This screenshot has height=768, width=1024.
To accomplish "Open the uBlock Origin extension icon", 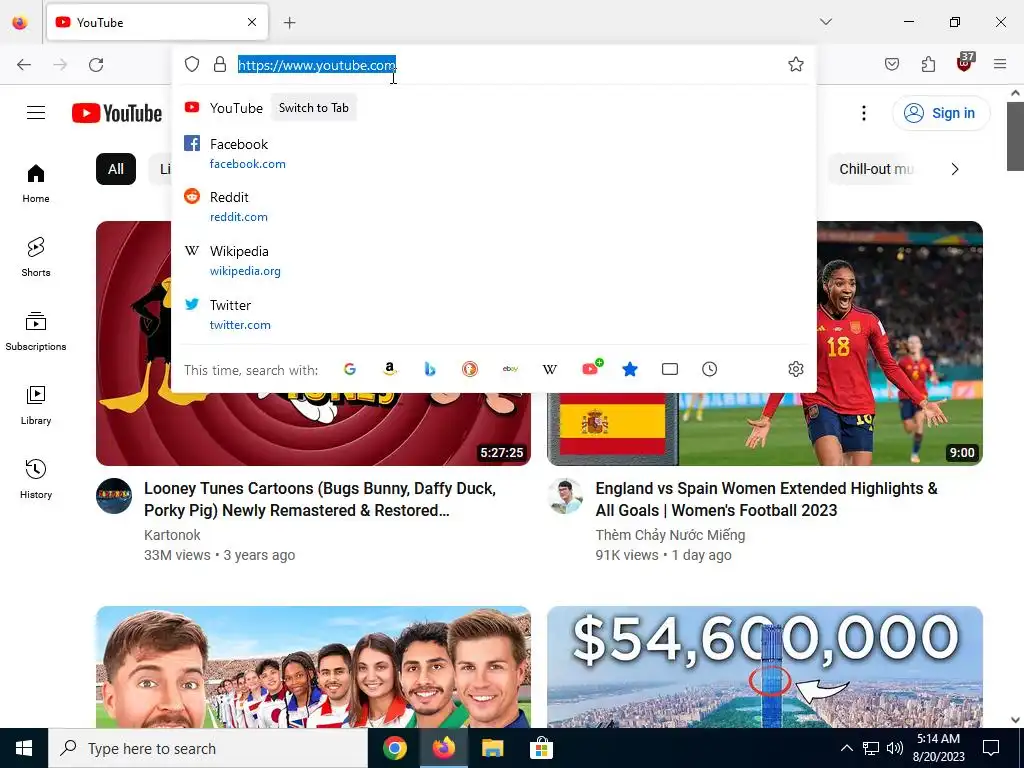I will [965, 63].
